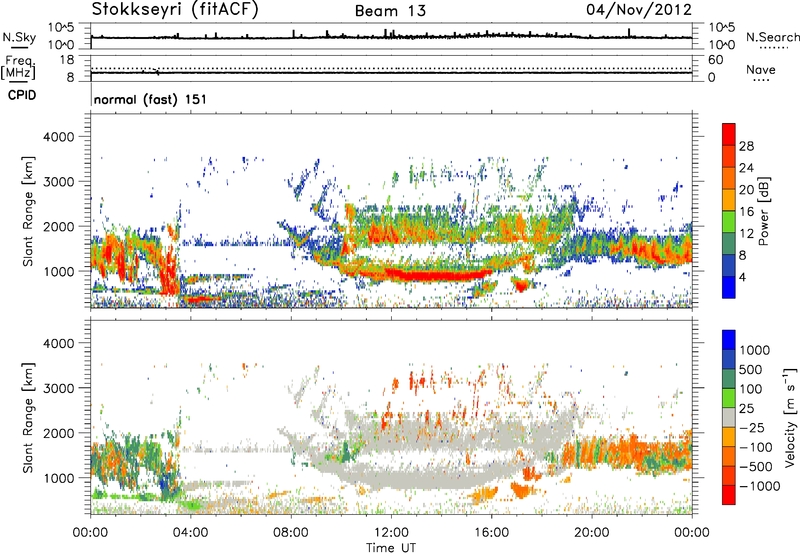
Task: Click the '18' tick of the frequency axis
Action: [x=67, y=60]
